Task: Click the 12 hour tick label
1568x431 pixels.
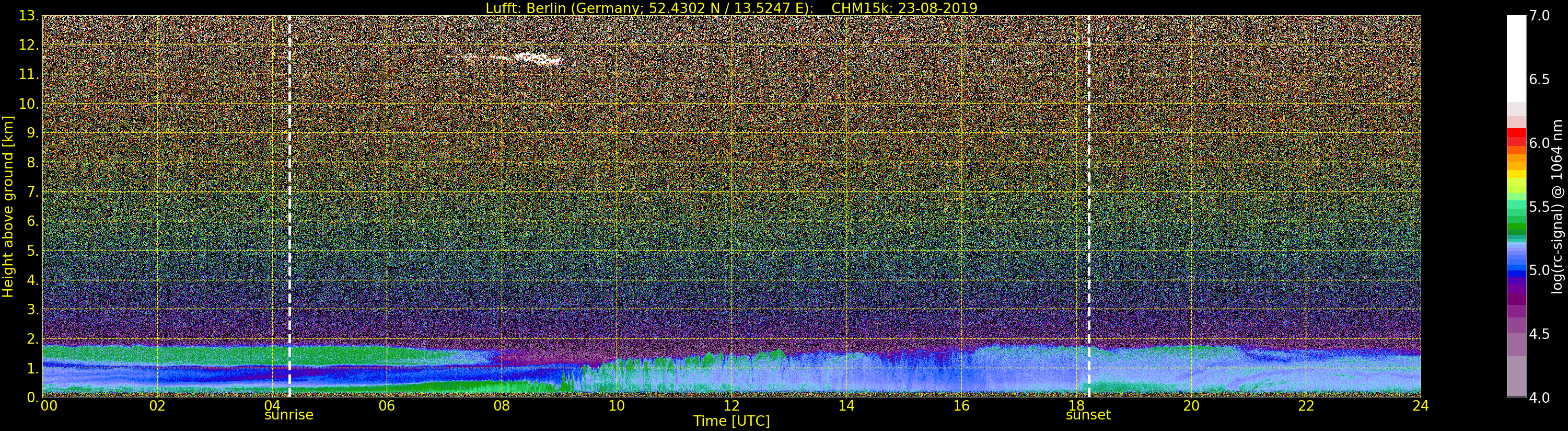Action: [x=731, y=405]
